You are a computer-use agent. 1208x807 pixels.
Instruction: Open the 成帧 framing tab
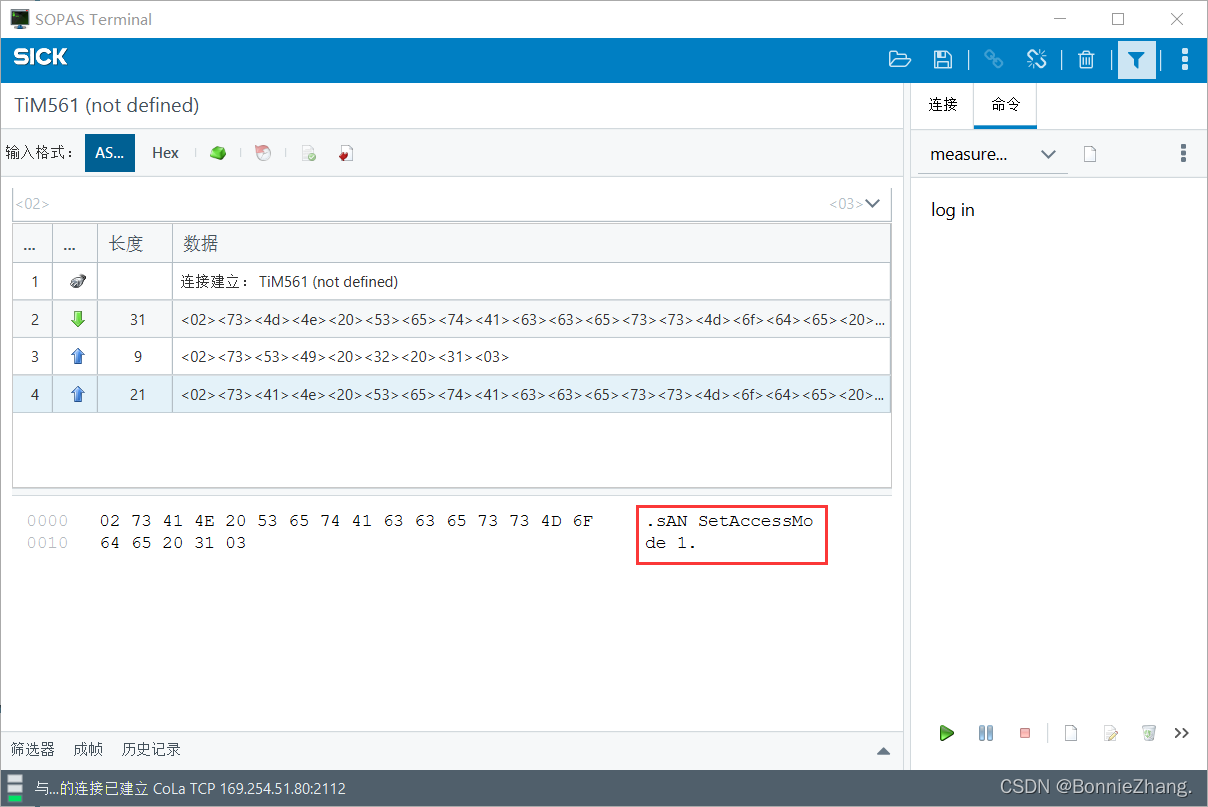click(x=88, y=749)
